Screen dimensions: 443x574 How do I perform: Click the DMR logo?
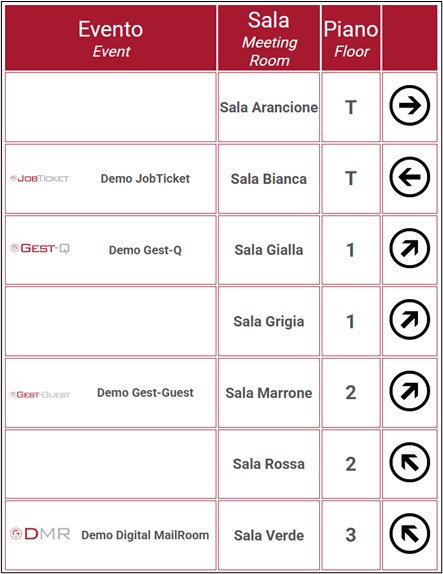click(x=40, y=534)
